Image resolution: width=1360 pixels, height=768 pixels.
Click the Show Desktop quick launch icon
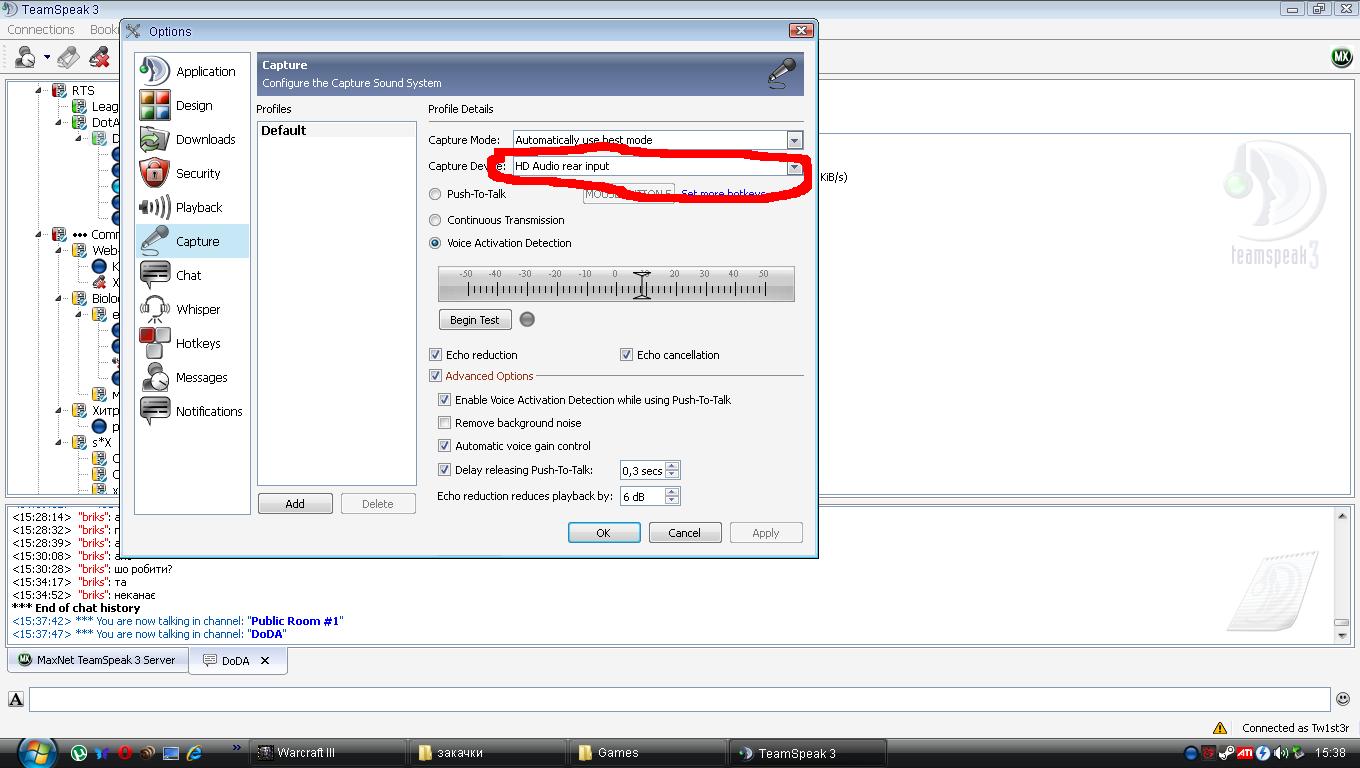tap(171, 753)
